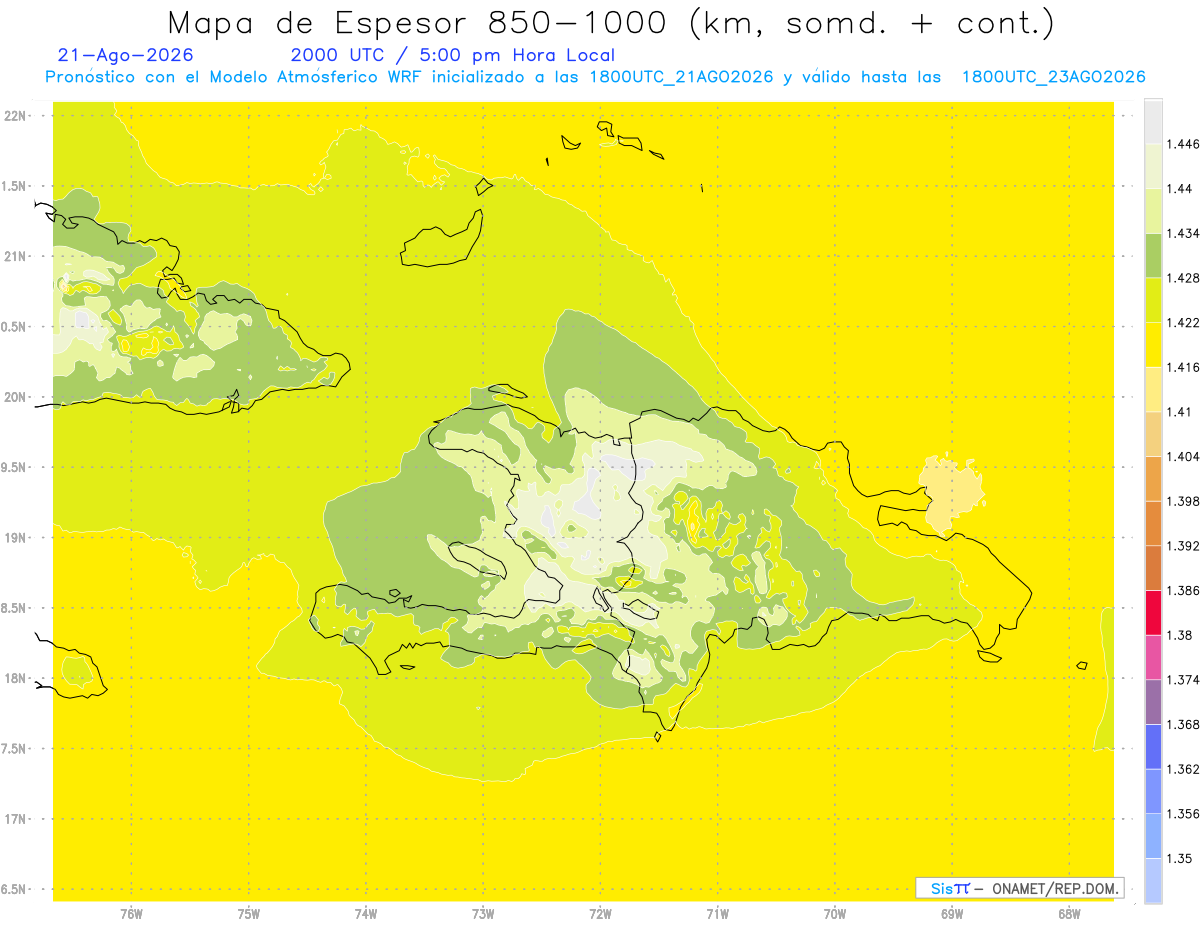Click the longitude label '73W'
This screenshot has width=1200, height=927.
pos(483,914)
